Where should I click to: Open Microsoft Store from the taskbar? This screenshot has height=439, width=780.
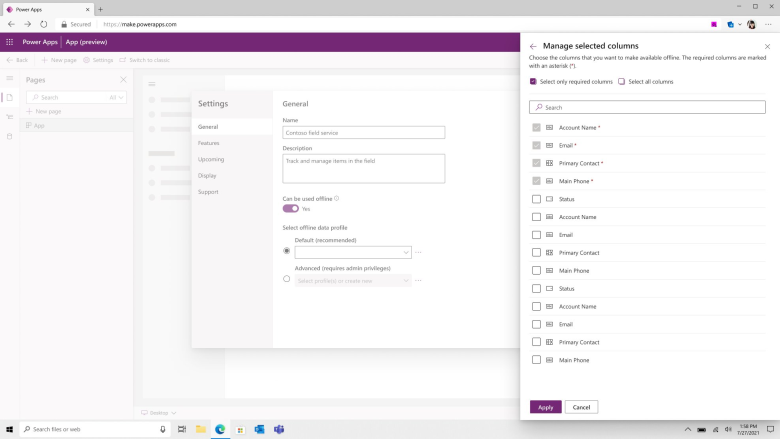coord(240,430)
